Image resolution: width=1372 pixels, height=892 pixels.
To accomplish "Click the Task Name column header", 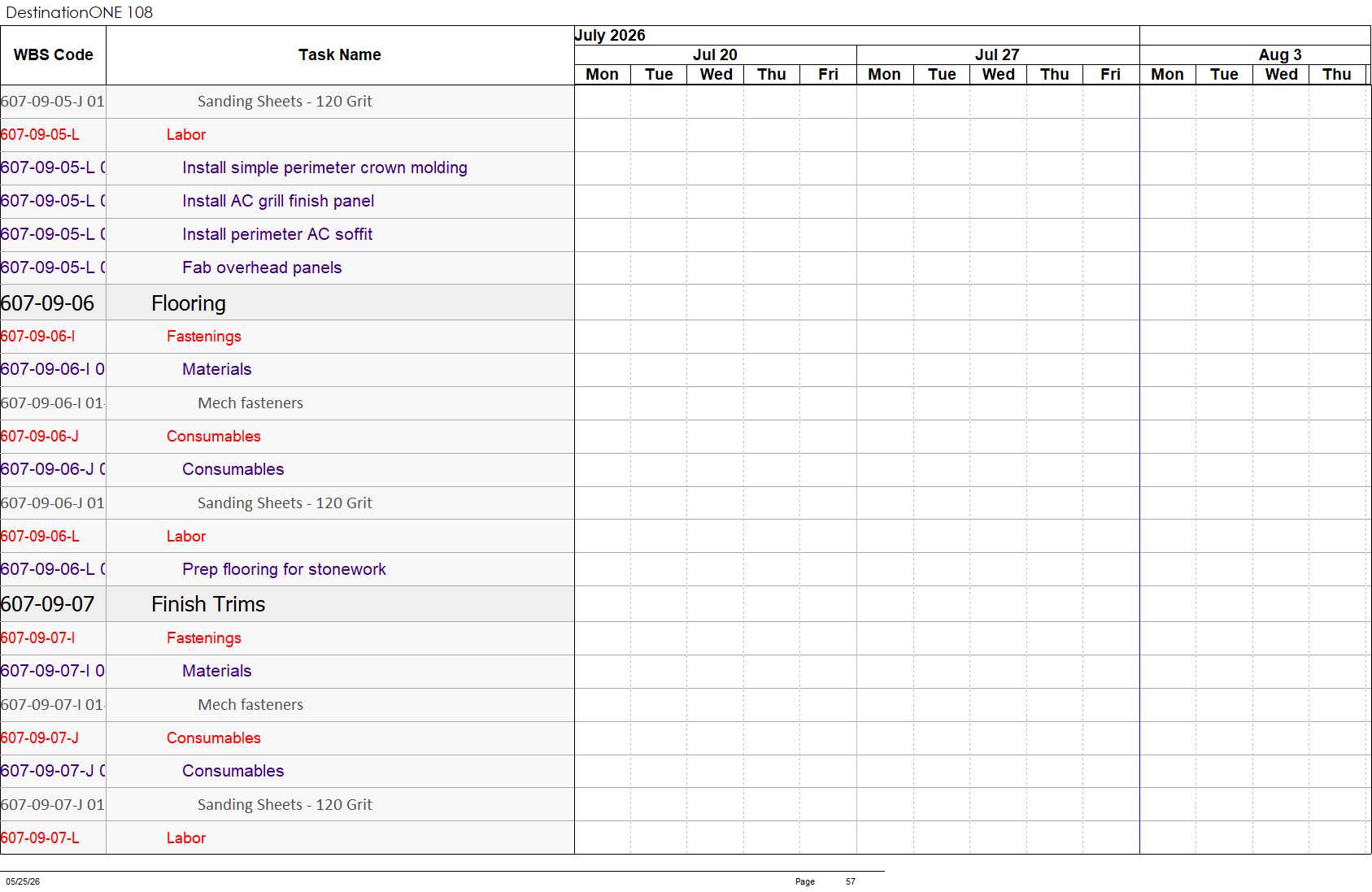I will click(x=340, y=55).
